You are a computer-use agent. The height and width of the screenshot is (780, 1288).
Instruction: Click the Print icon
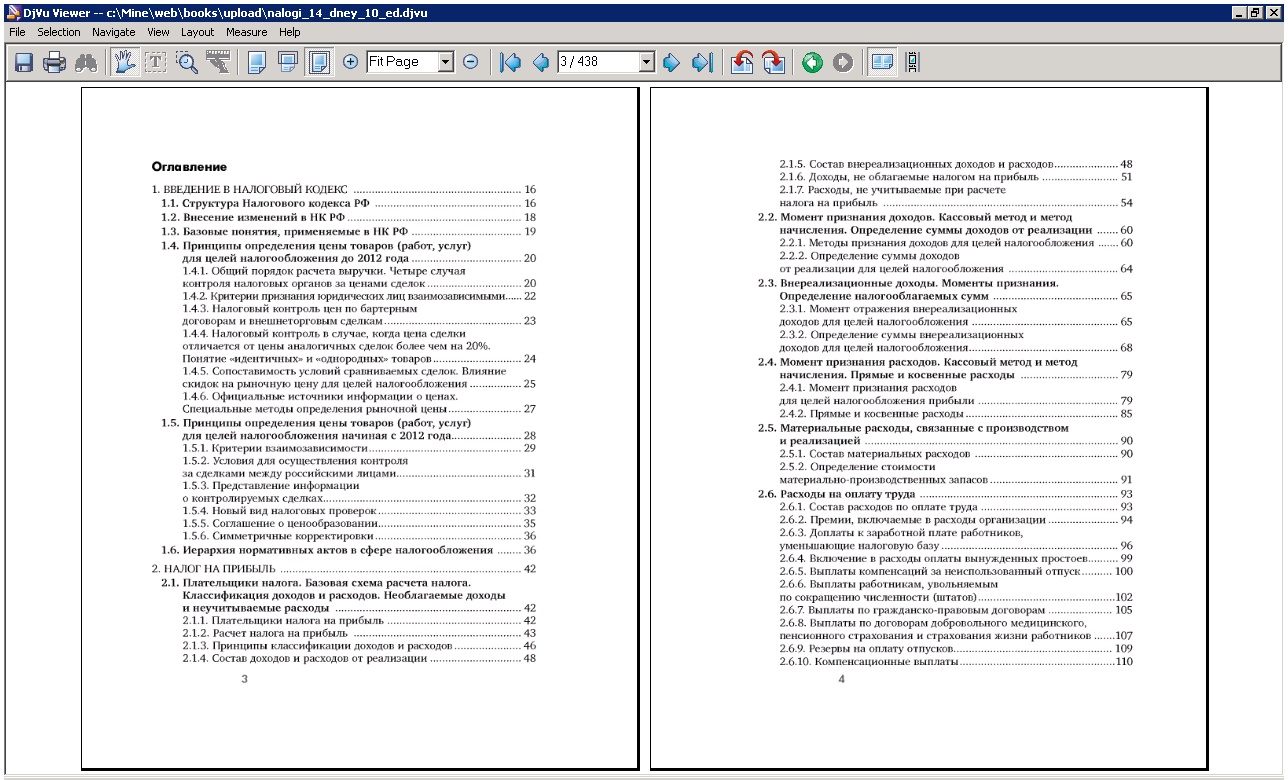point(54,62)
